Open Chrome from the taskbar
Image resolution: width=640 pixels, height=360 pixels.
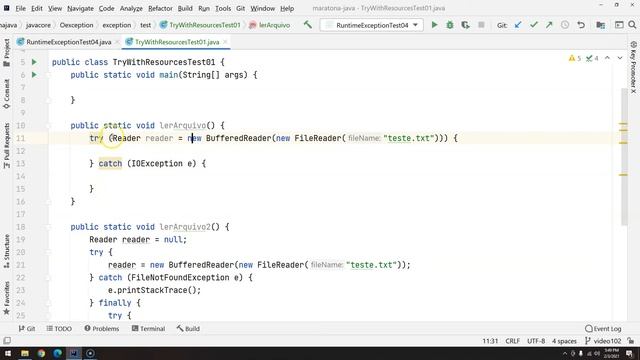point(41,353)
